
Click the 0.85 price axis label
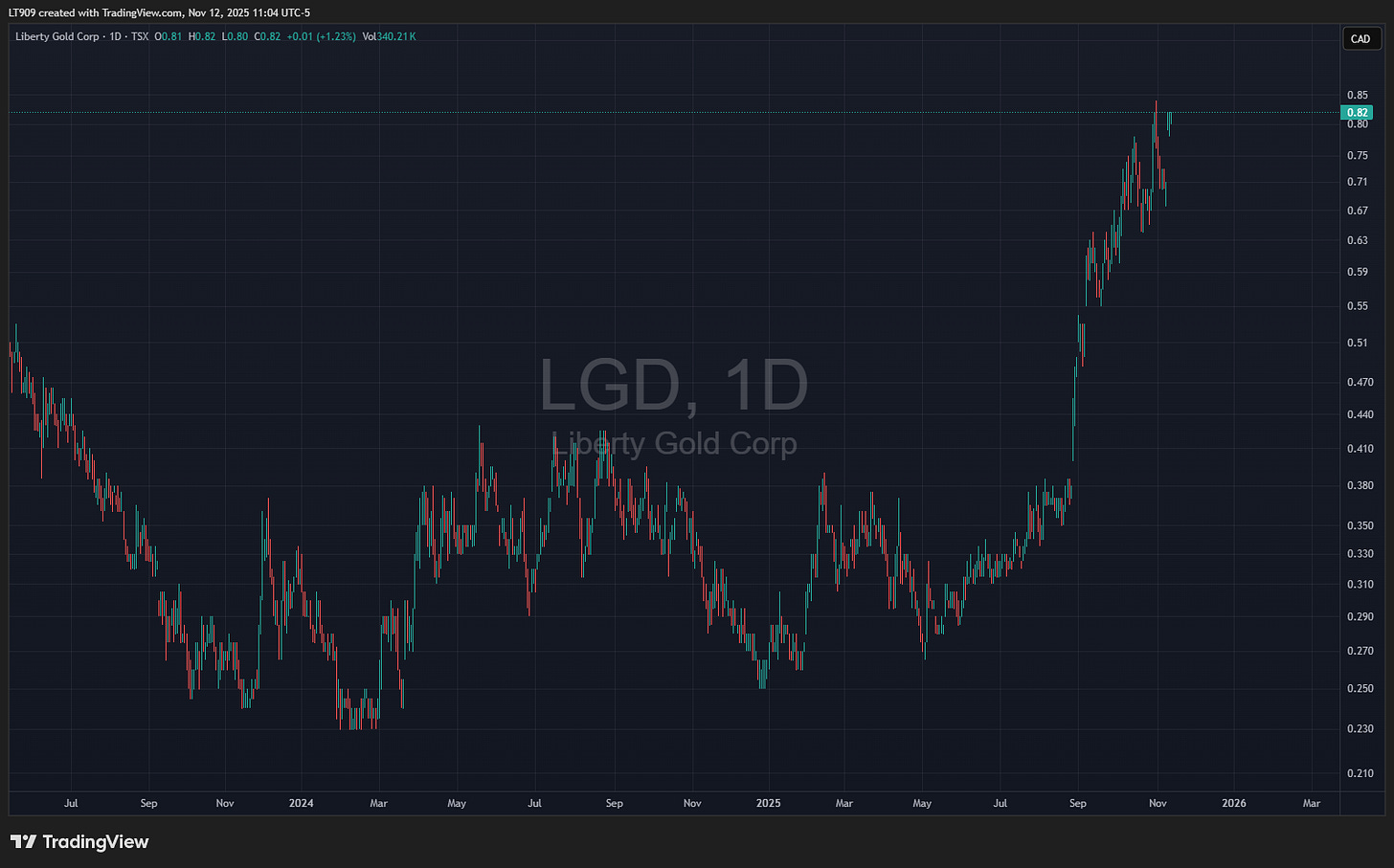pyautogui.click(x=1358, y=96)
